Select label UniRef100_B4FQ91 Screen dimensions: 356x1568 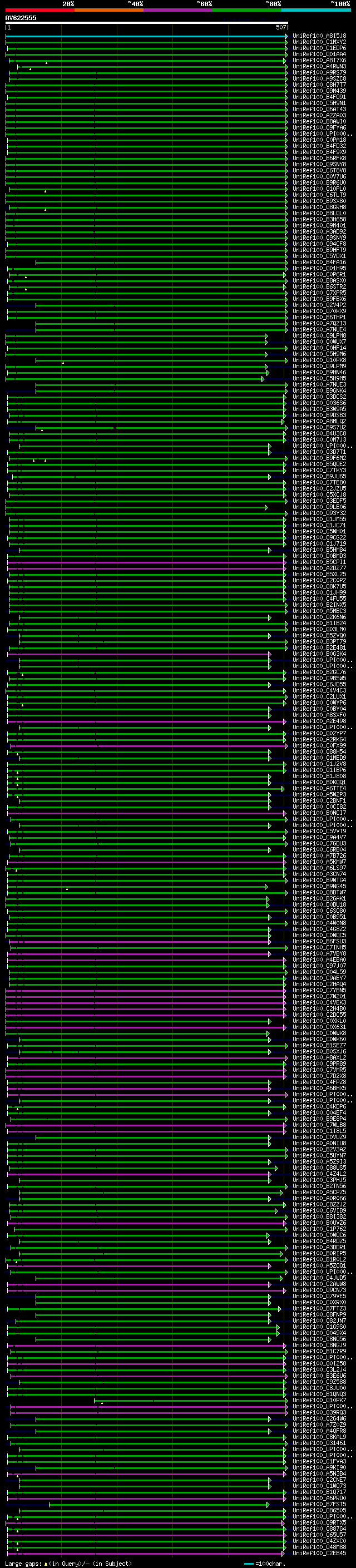pos(319,97)
